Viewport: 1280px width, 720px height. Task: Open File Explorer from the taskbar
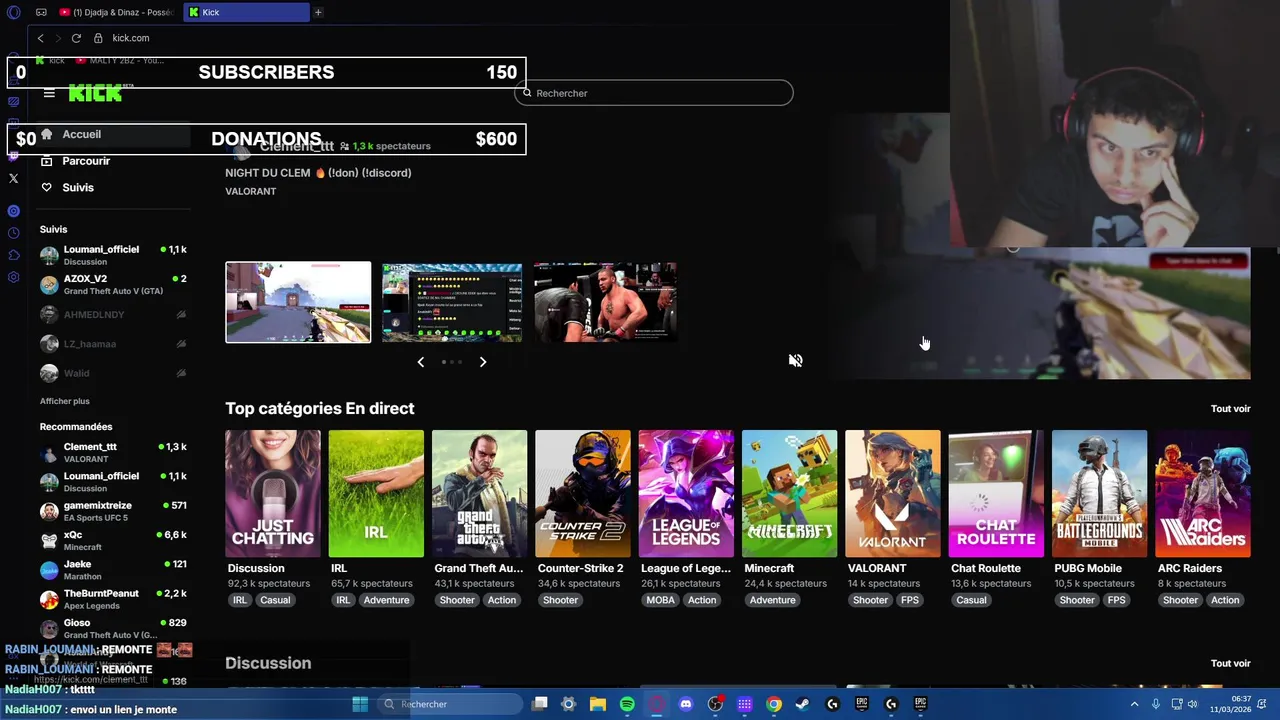point(597,704)
